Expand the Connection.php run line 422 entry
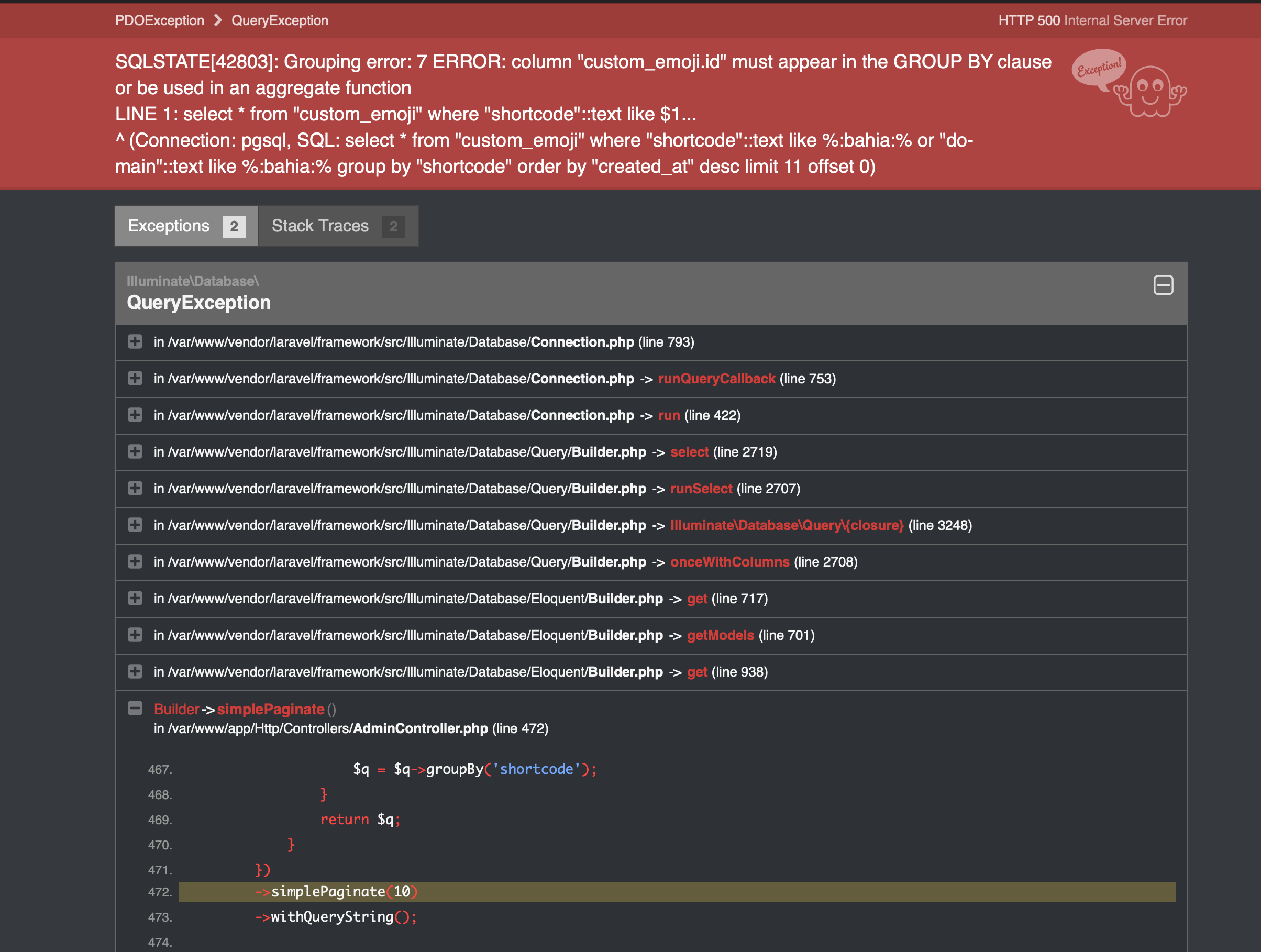Viewport: 1261px width, 952px height. (135, 414)
